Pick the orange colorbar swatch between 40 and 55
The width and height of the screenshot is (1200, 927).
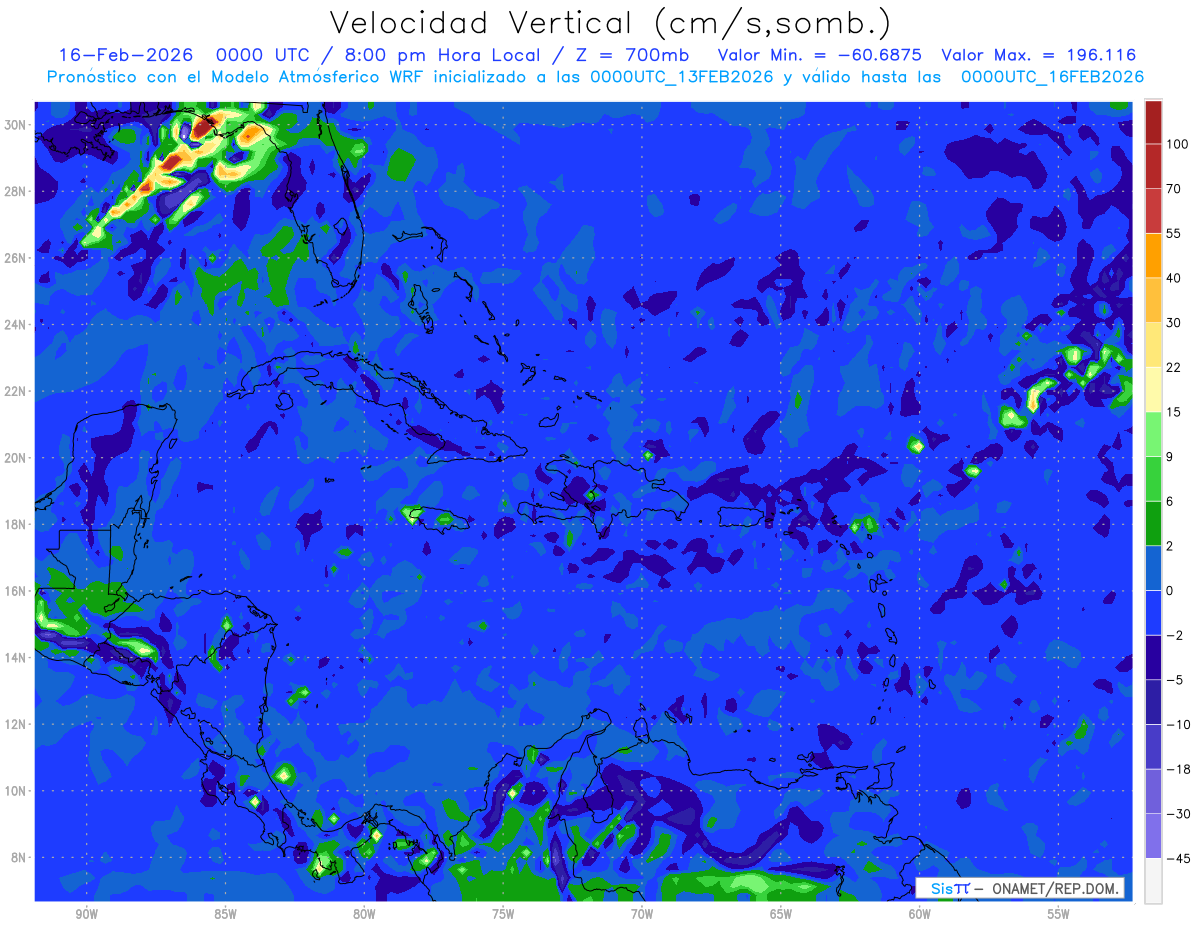[1153, 254]
